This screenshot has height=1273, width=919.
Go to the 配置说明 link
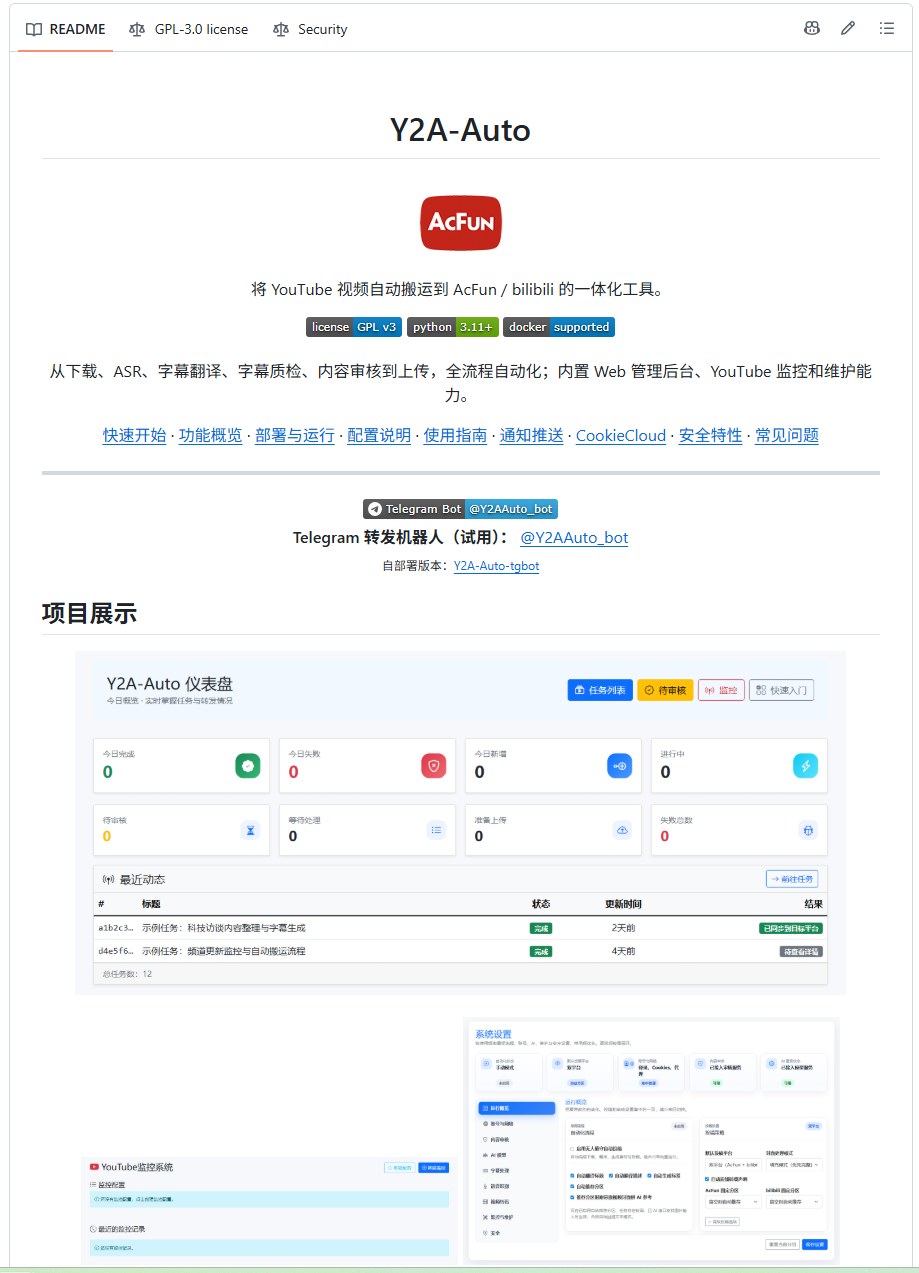(x=379, y=435)
